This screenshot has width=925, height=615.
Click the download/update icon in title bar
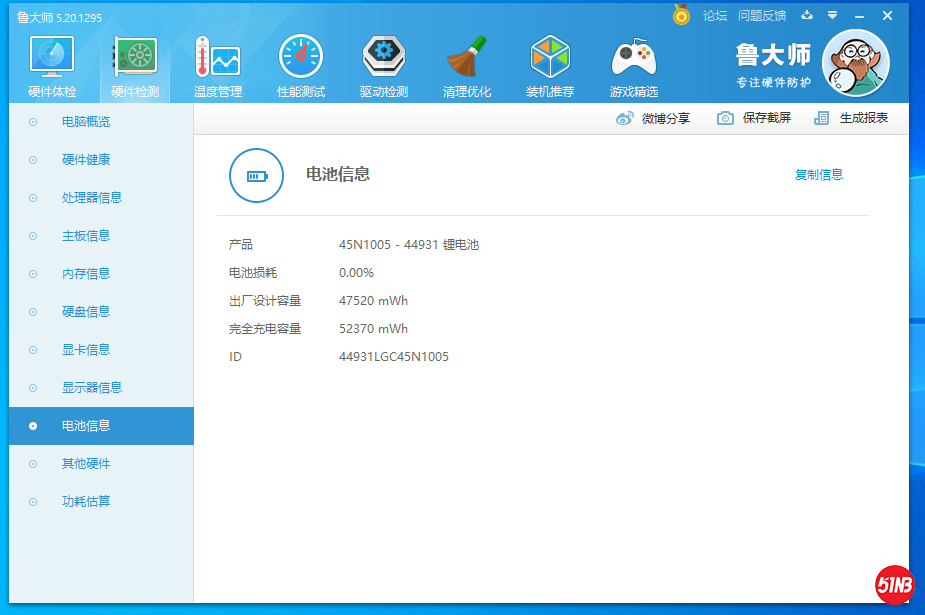coord(808,15)
